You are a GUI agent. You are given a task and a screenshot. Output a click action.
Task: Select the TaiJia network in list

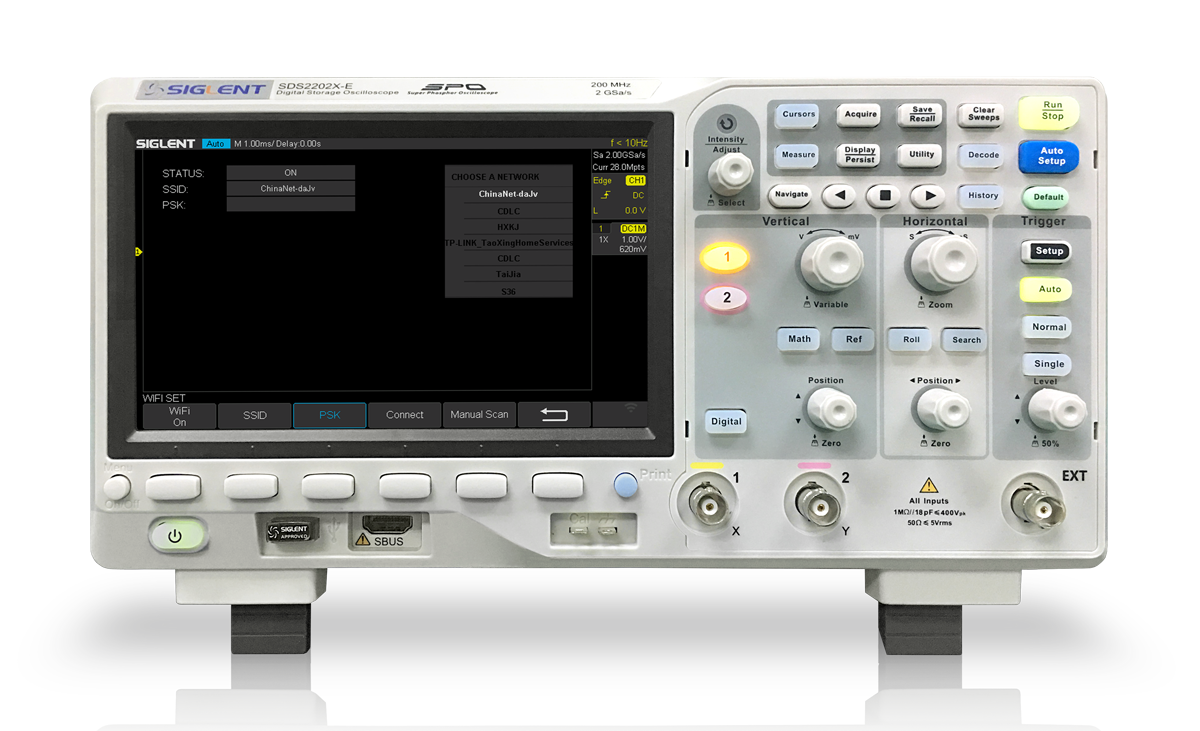coord(508,274)
